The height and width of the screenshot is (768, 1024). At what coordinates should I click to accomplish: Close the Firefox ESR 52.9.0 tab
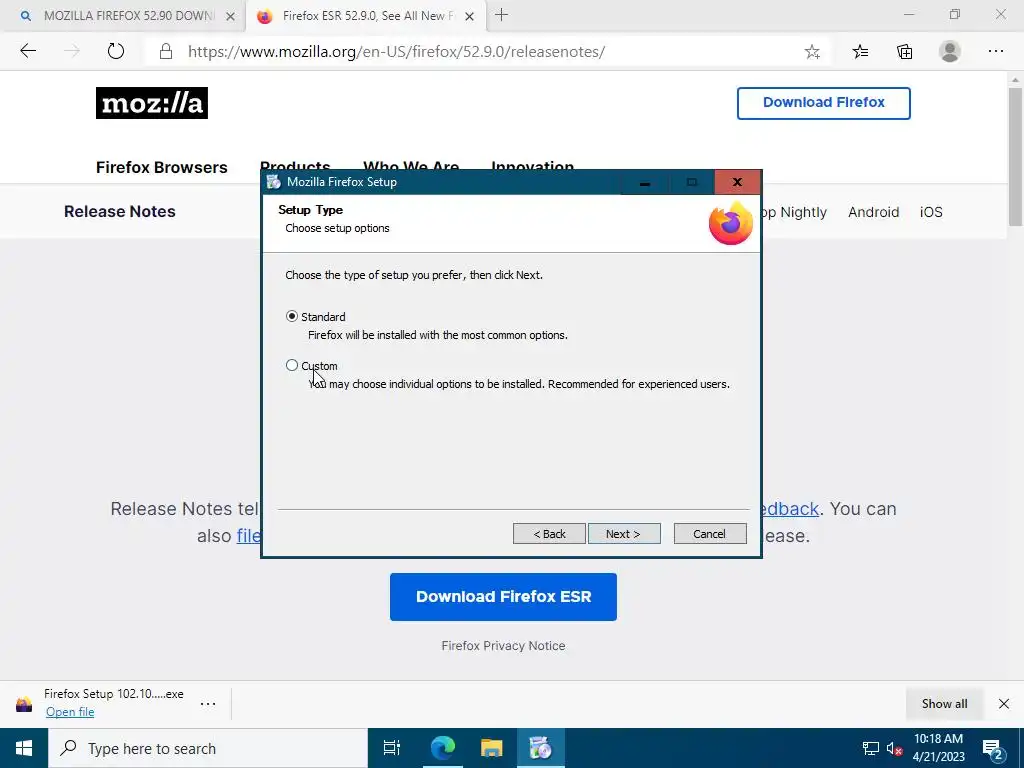click(470, 16)
